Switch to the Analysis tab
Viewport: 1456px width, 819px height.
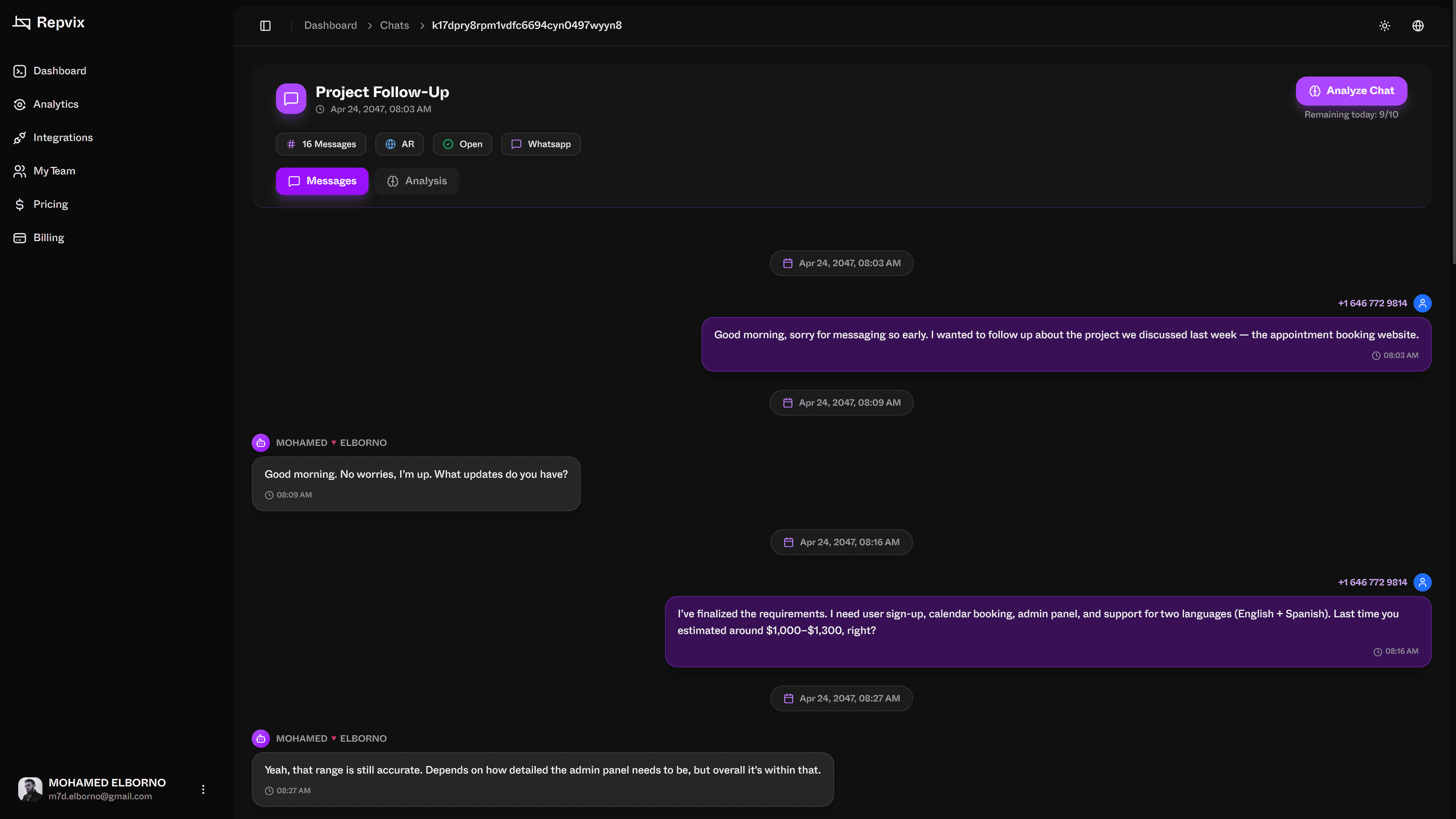tap(417, 181)
